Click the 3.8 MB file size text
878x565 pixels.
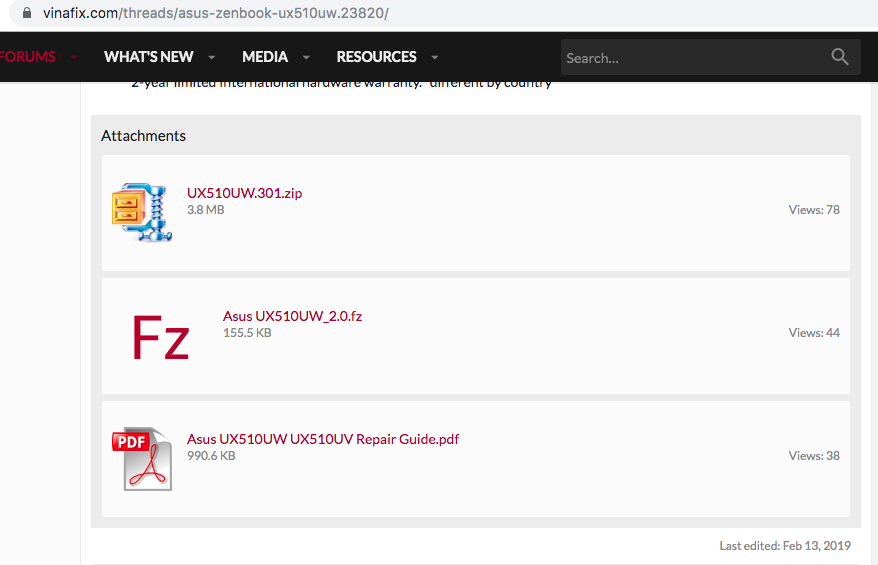(206, 210)
